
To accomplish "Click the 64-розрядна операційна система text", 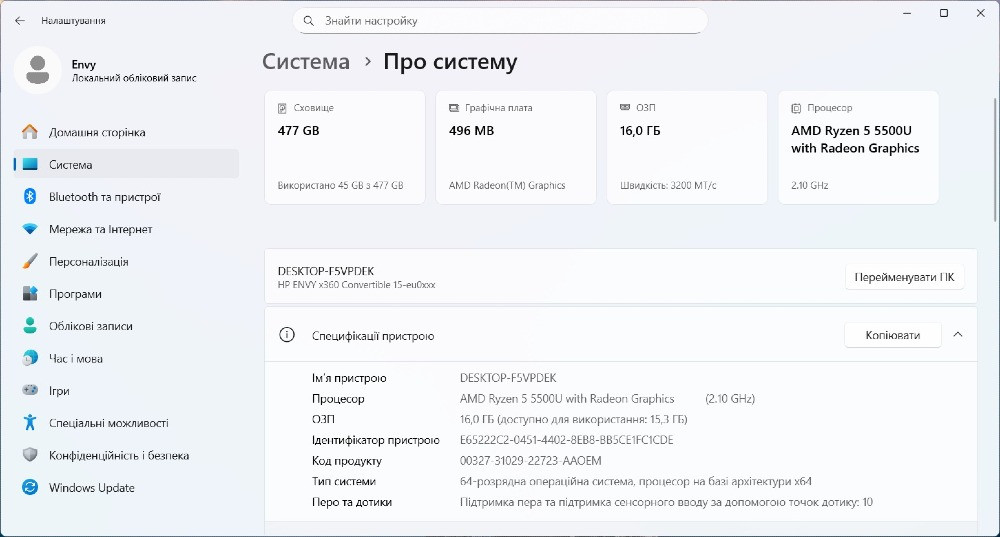I will tap(635, 482).
